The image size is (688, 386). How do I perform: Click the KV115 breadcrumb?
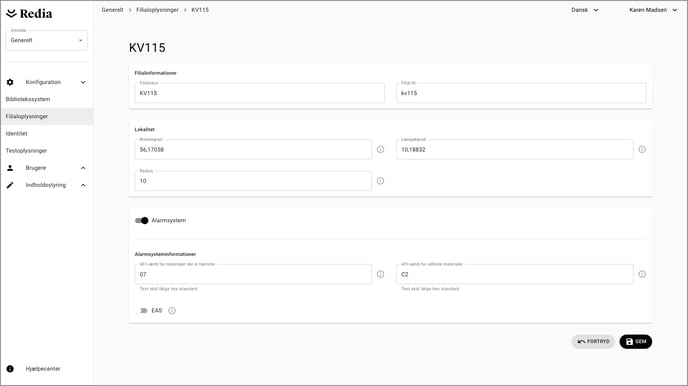tap(200, 10)
